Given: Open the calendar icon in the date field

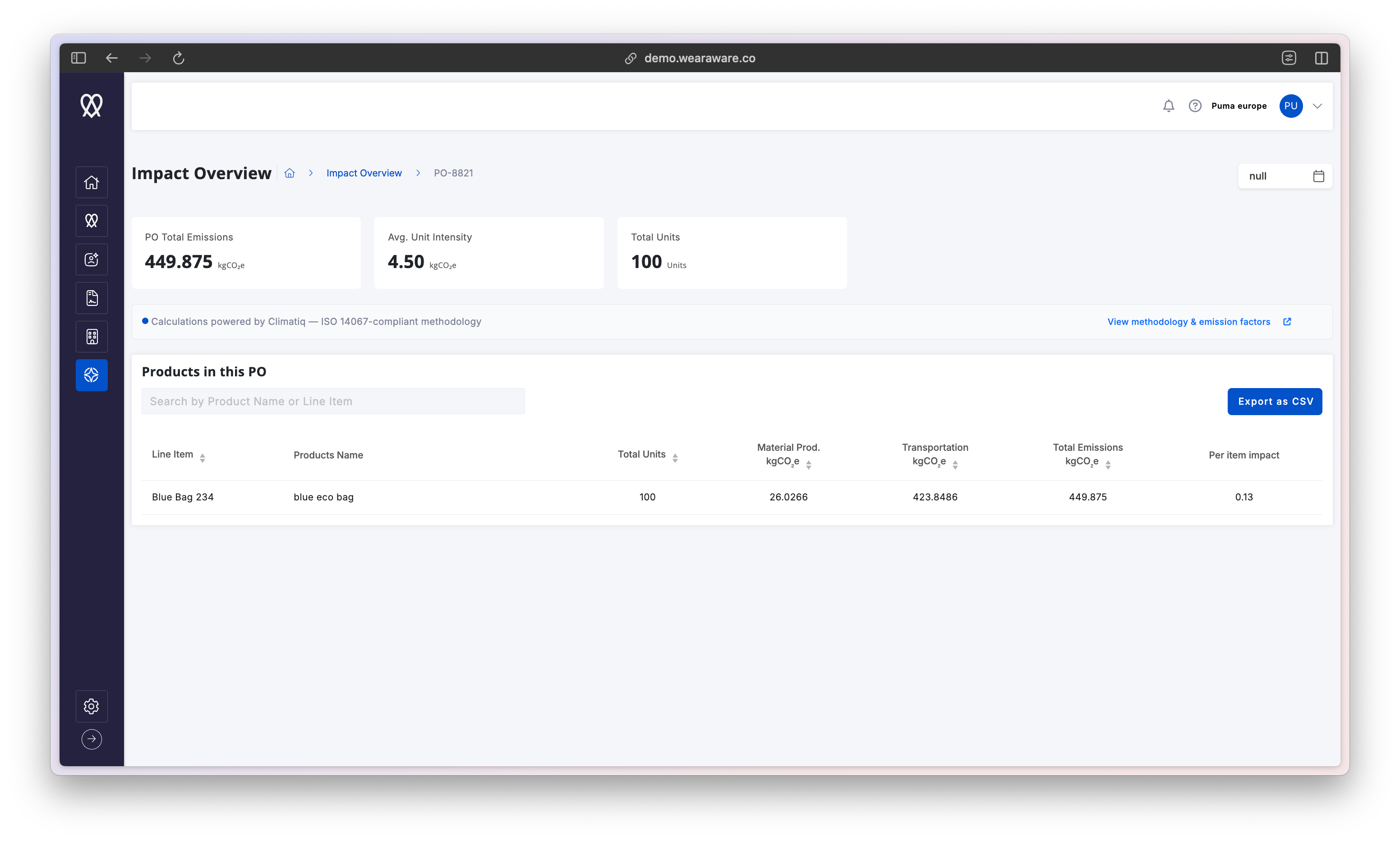Looking at the screenshot, I should [x=1318, y=176].
